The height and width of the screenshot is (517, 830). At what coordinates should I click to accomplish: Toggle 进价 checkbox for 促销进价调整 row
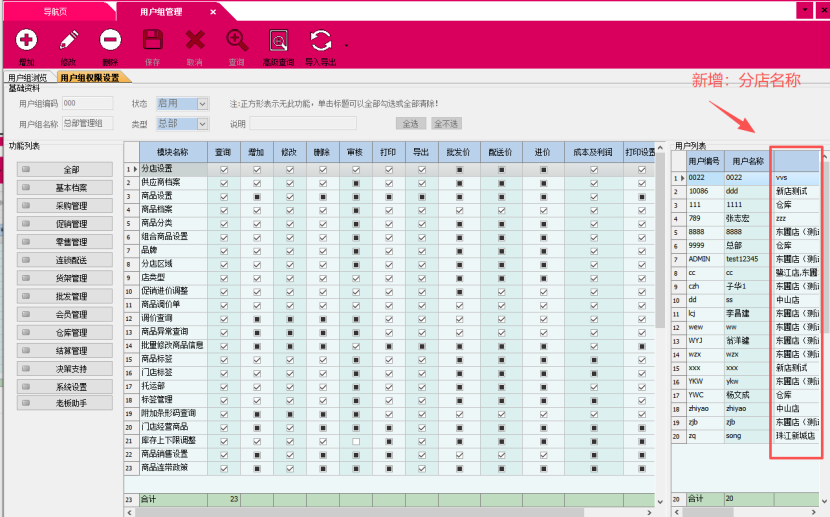pos(544,292)
